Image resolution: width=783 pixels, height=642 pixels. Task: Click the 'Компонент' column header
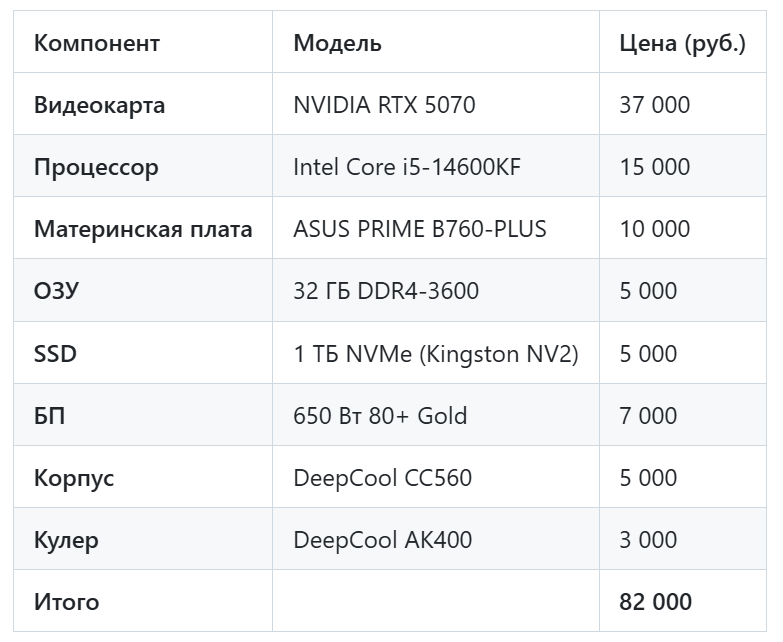tap(97, 43)
